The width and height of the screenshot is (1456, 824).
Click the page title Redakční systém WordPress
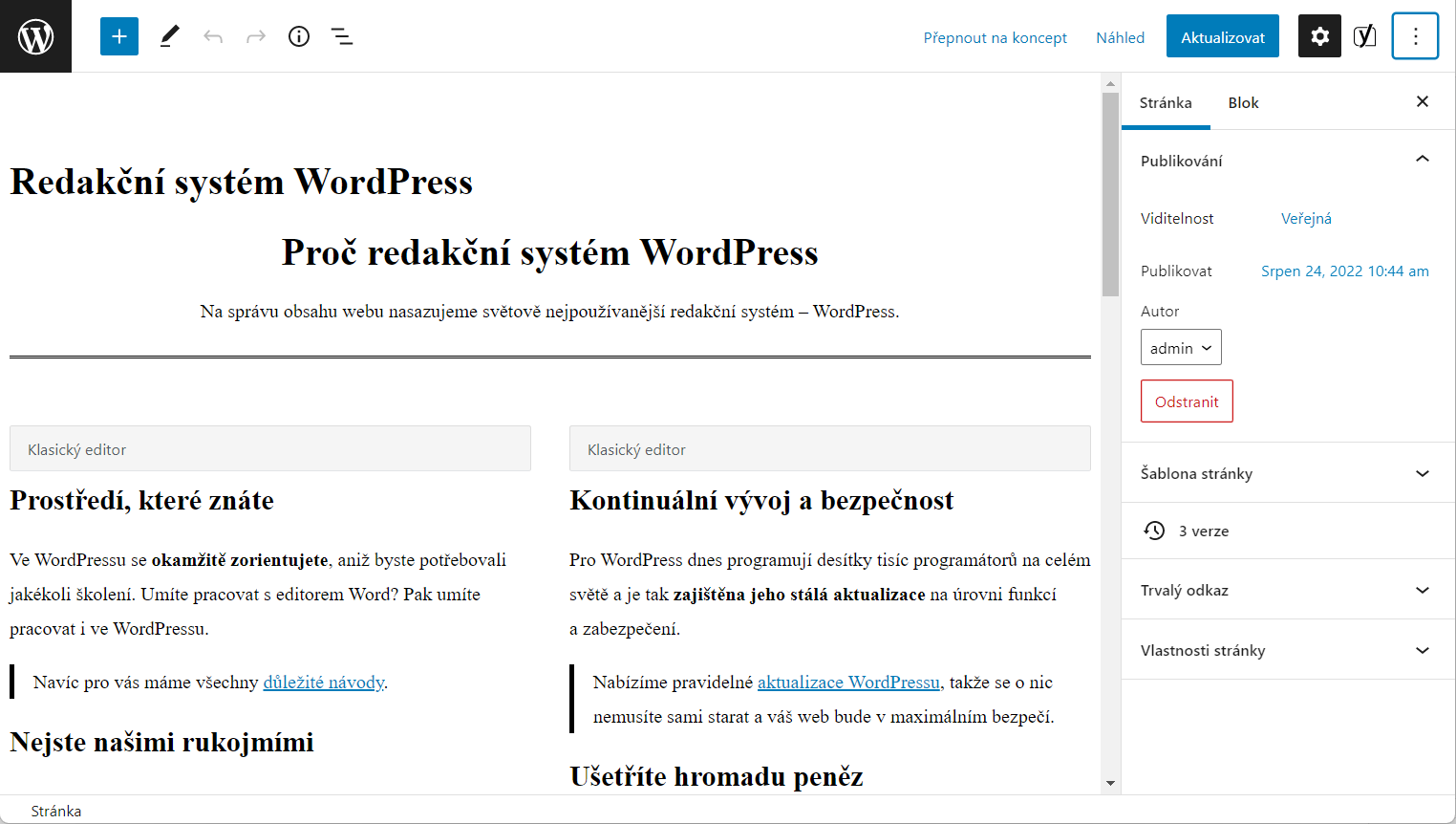pos(242,182)
